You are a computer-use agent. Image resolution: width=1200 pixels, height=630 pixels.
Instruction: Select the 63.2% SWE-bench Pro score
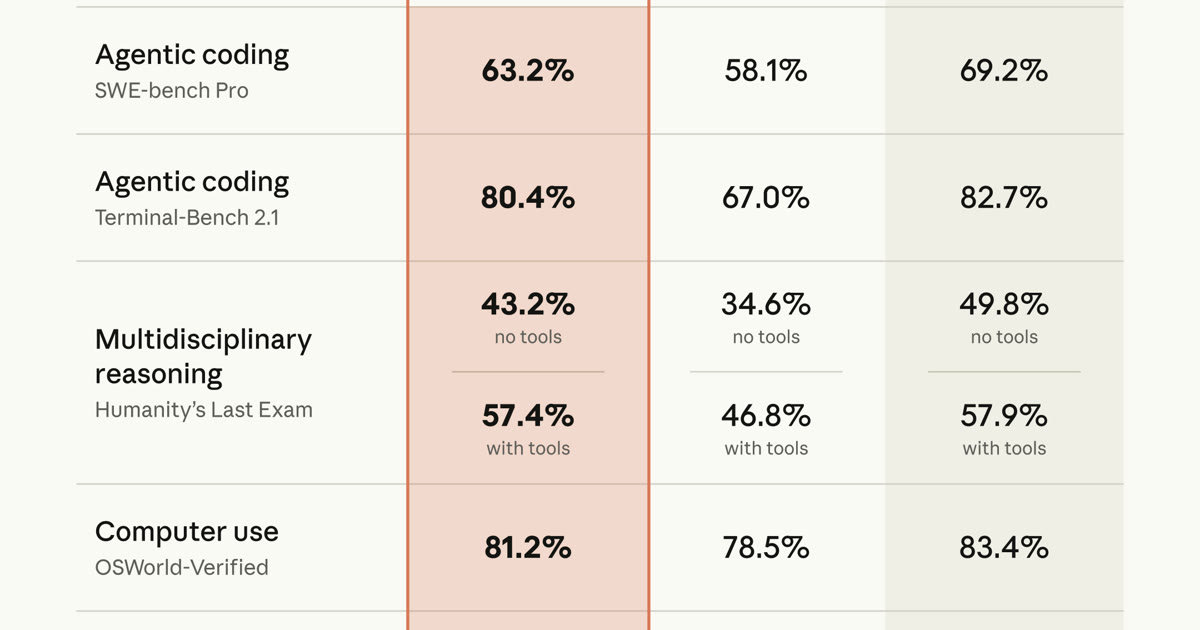pyautogui.click(x=528, y=71)
